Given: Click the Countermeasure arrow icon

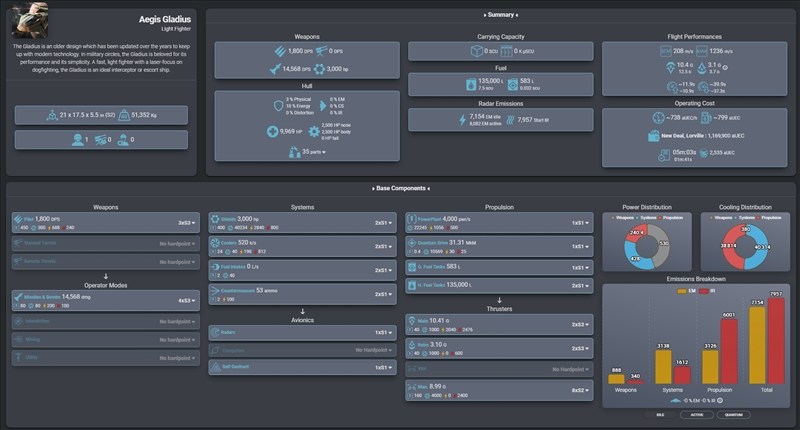Looking at the screenshot, I should tap(215, 291).
